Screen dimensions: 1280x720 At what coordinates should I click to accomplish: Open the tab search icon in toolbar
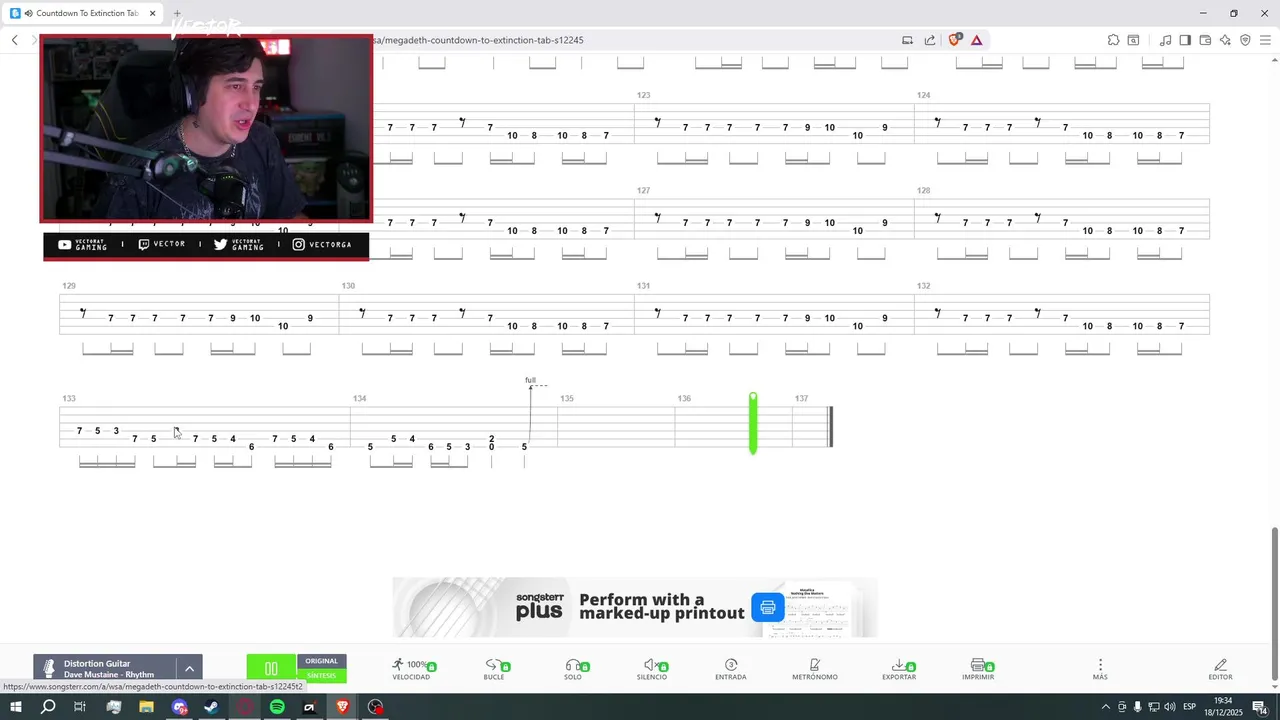tap(1133, 40)
